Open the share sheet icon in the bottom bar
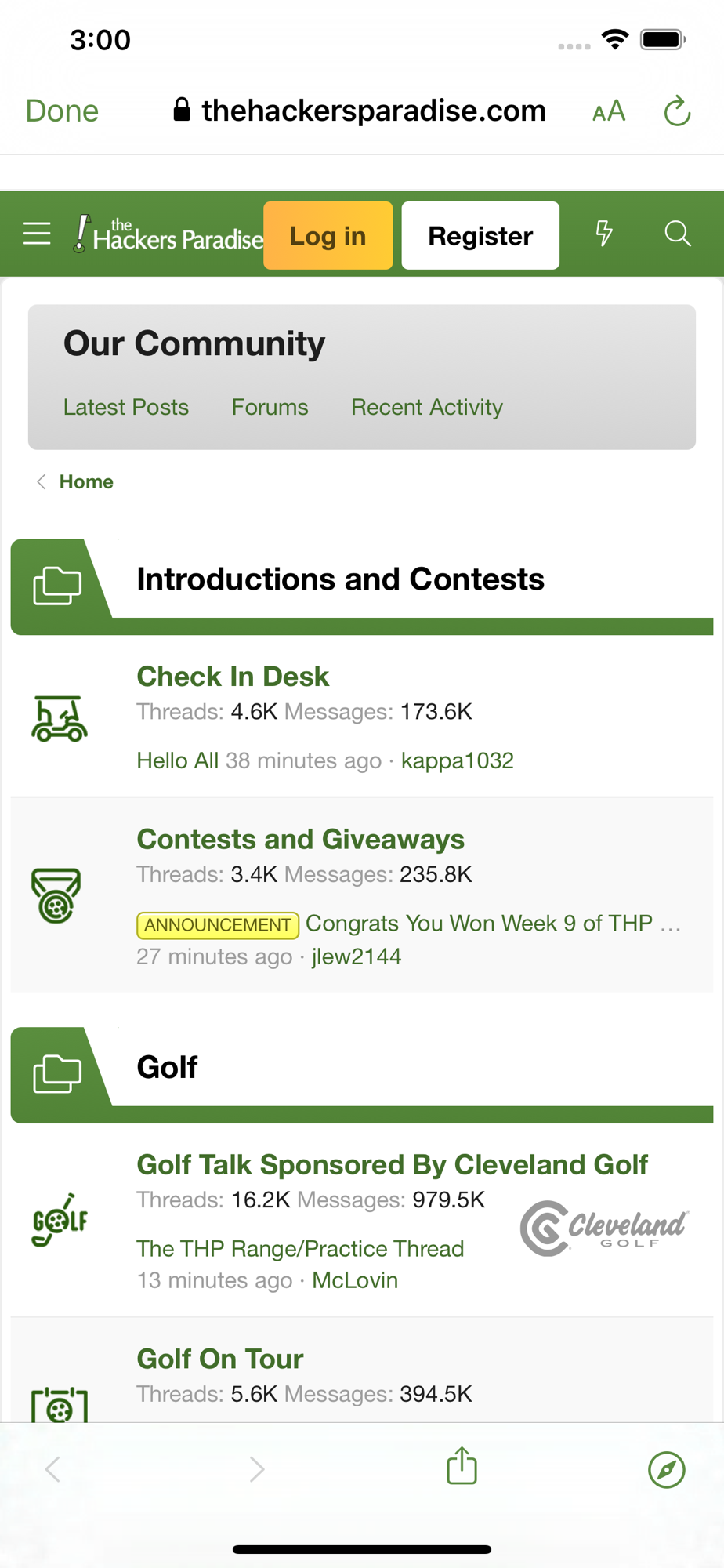 pos(462,1465)
